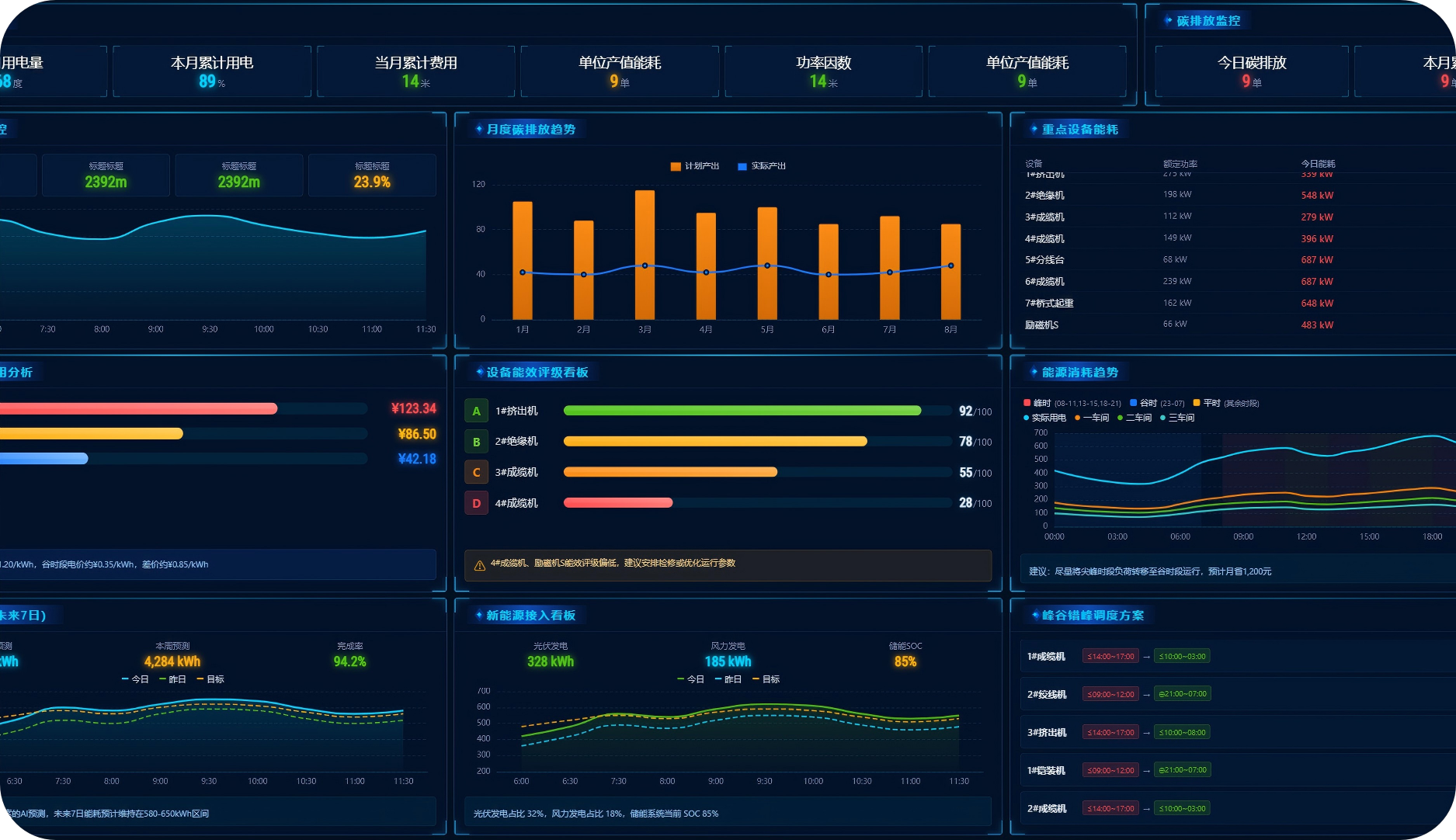Viewport: 1456px width, 840px height.
Task: Click the grade D badge for 4#成缆机
Action: coord(476,503)
